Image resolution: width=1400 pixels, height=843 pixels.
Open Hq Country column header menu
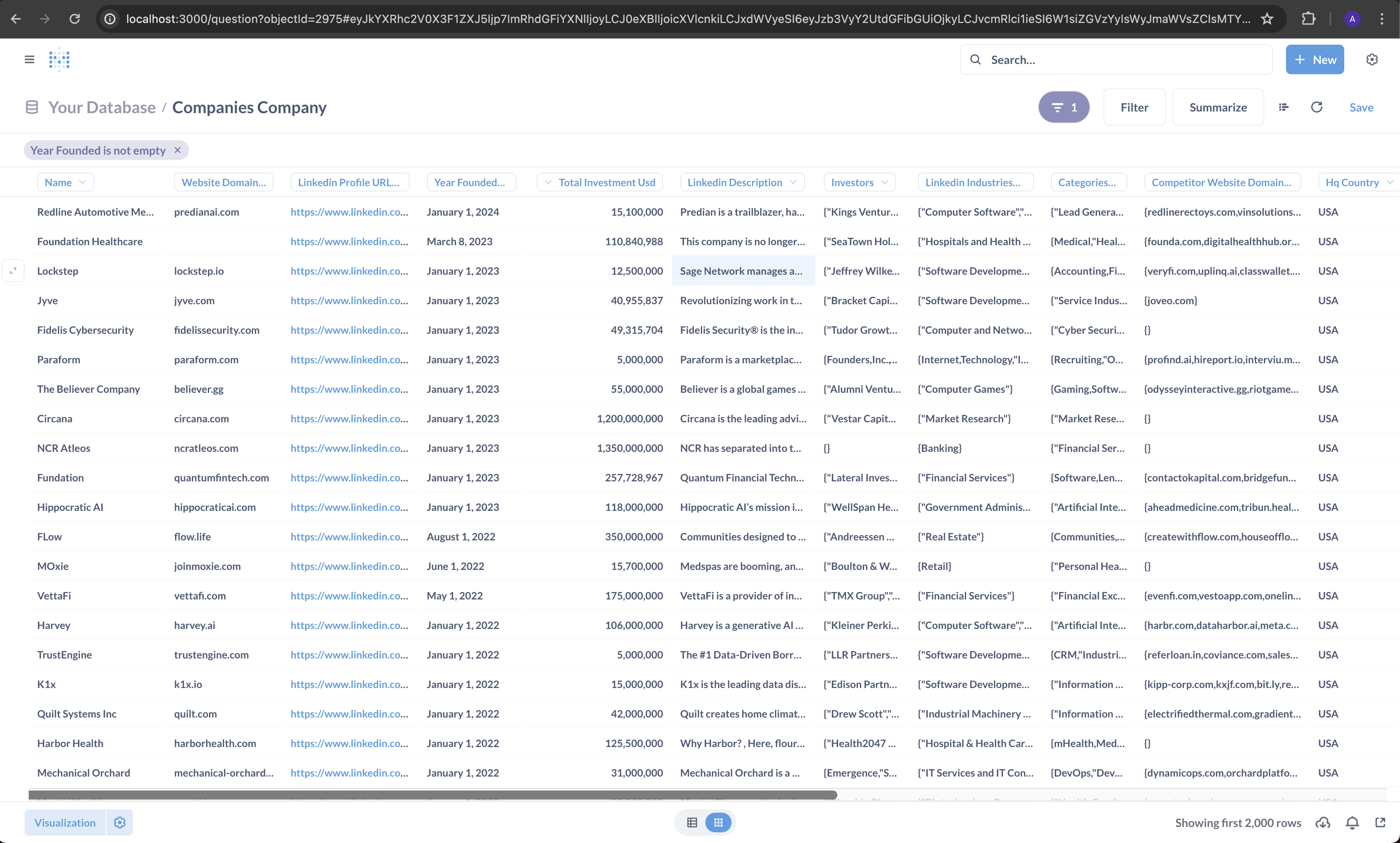(1359, 182)
